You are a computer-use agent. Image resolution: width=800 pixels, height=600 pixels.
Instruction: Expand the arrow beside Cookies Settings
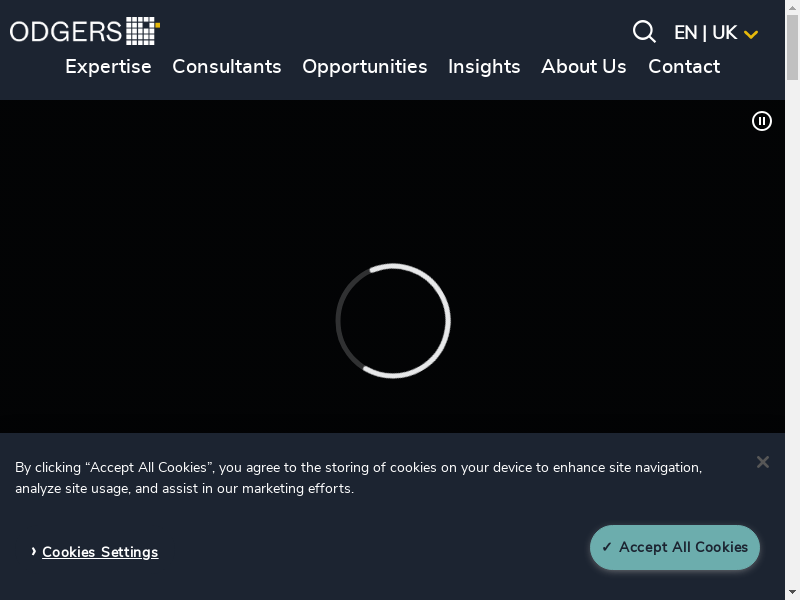coord(33,551)
